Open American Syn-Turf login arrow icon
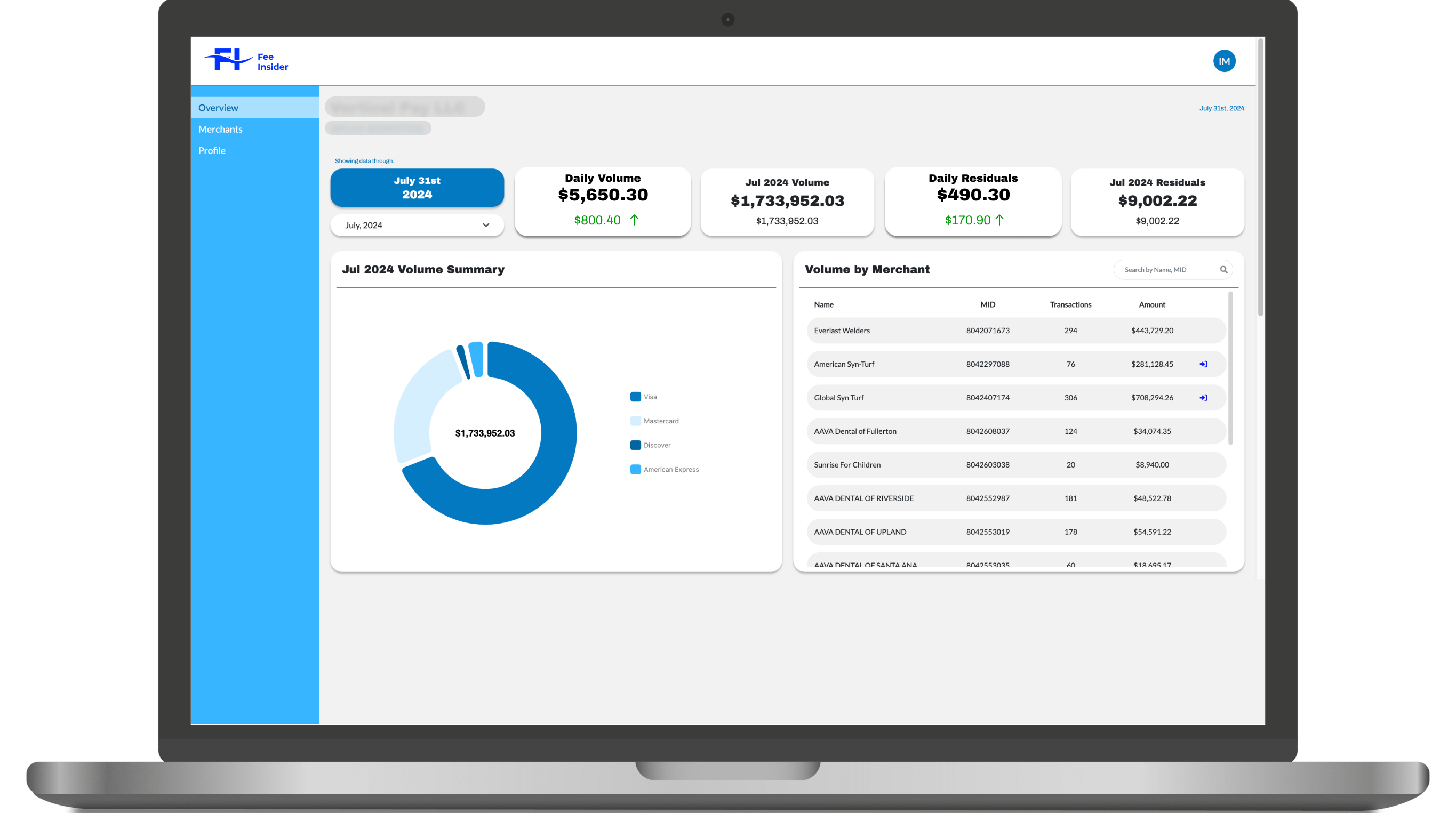This screenshot has height=813, width=1456. [x=1203, y=364]
